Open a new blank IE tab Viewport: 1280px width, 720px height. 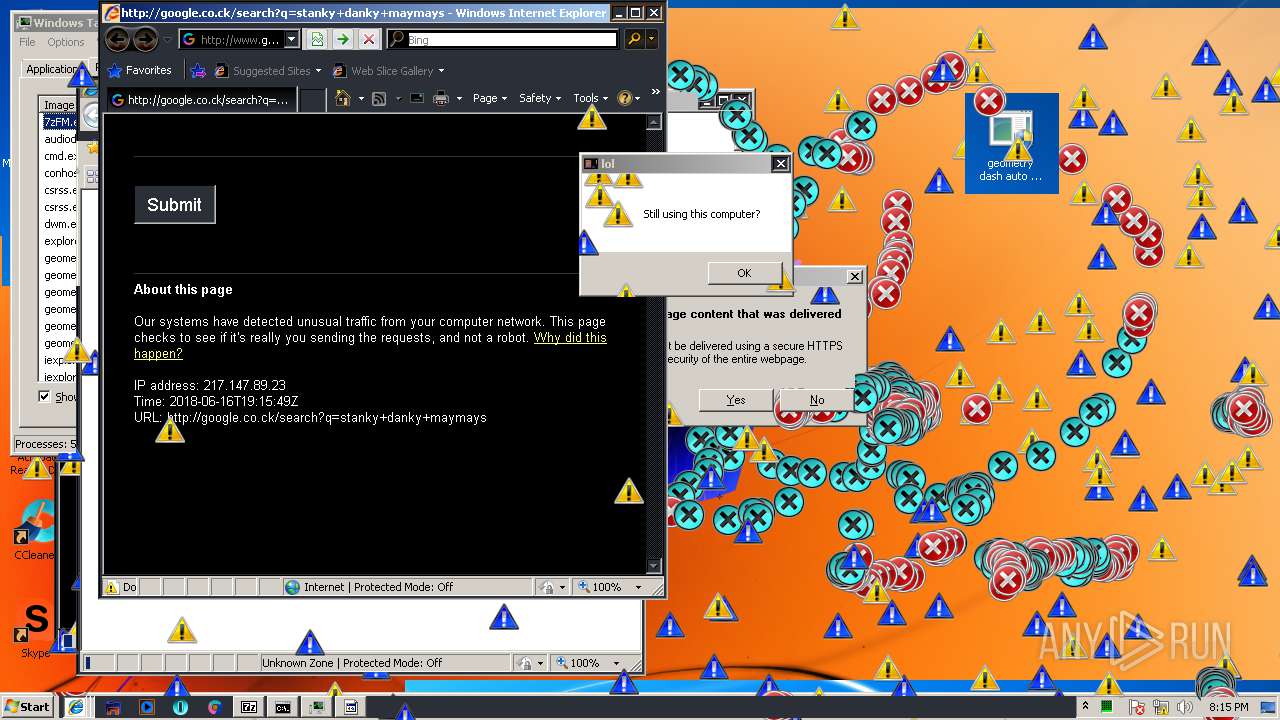point(313,100)
